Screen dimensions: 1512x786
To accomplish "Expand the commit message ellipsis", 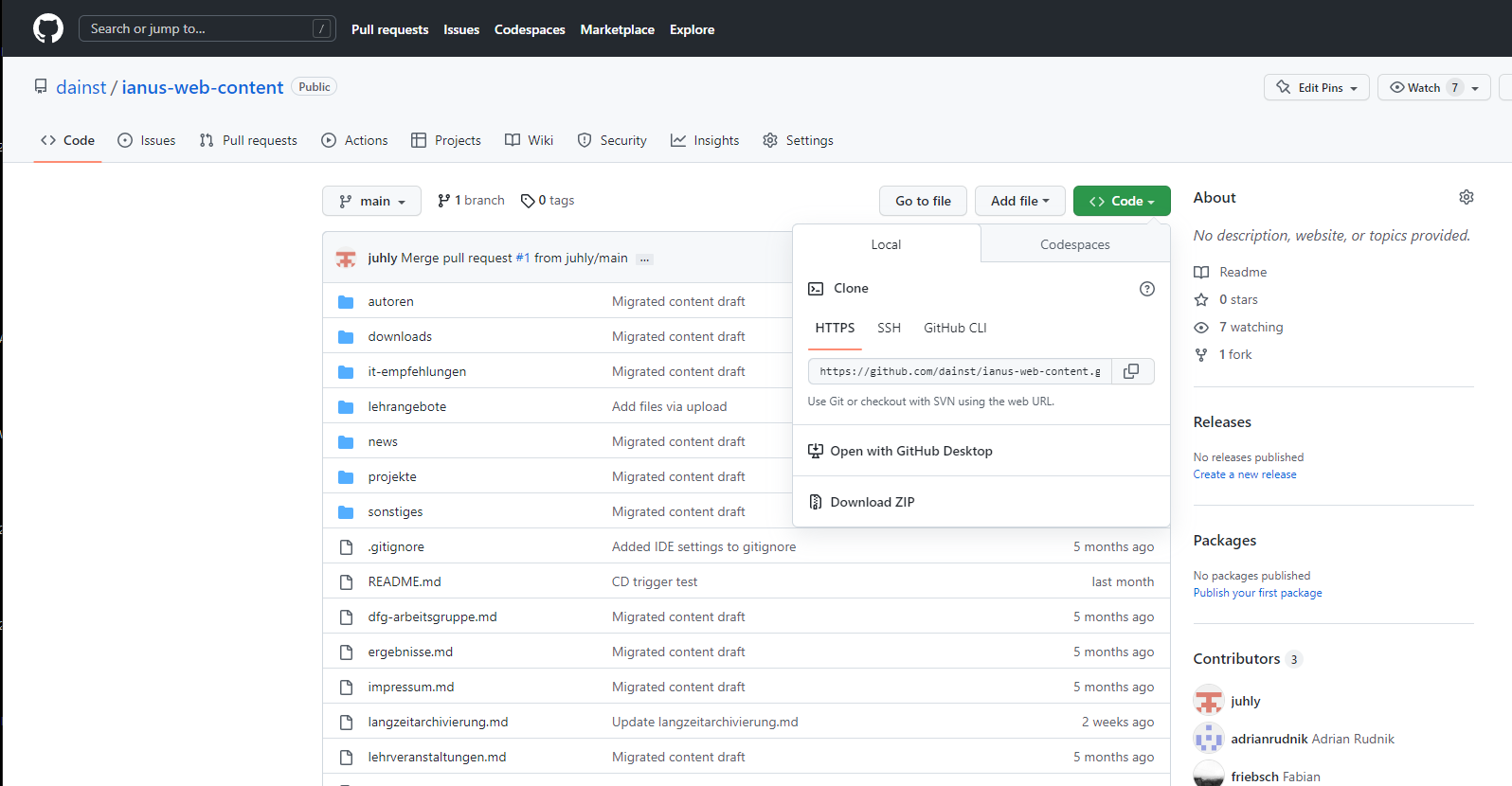I will [x=644, y=259].
